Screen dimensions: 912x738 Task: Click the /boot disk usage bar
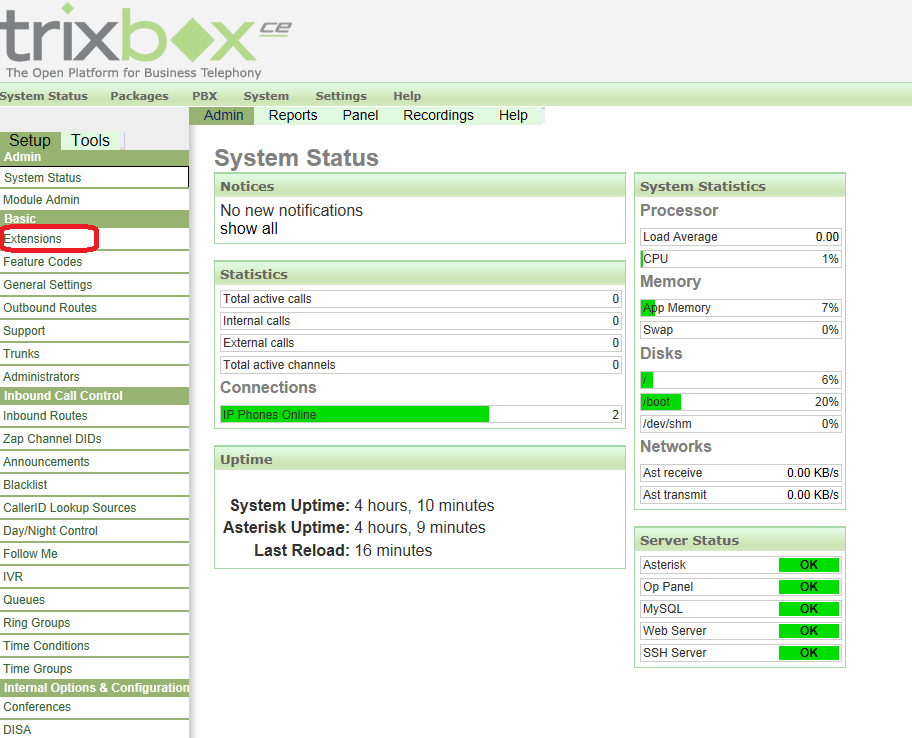661,402
